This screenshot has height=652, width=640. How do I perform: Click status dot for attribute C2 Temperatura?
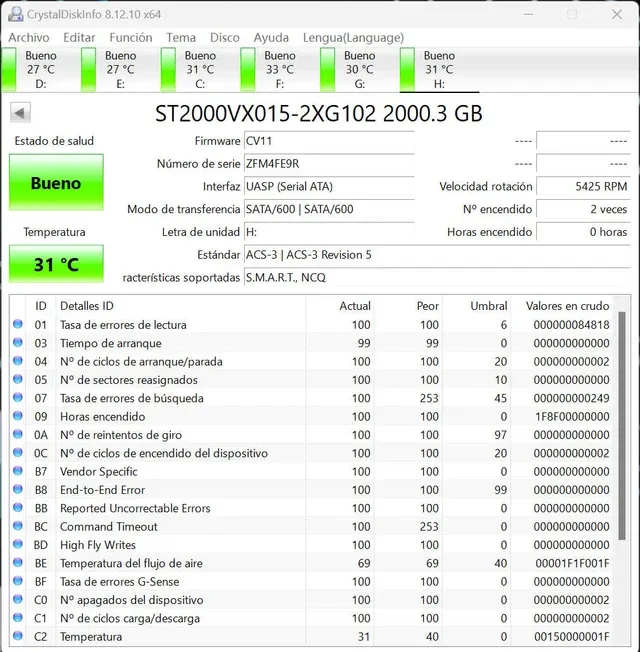[18, 636]
